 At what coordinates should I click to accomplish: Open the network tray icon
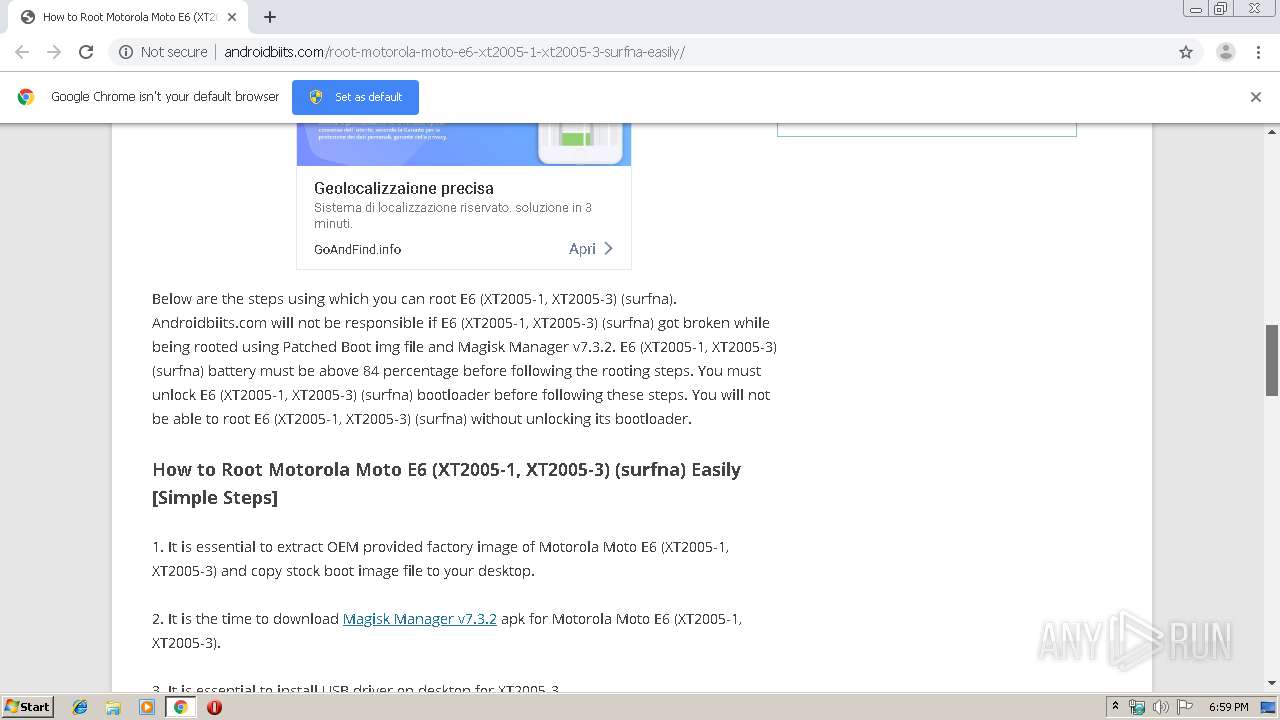click(1137, 707)
